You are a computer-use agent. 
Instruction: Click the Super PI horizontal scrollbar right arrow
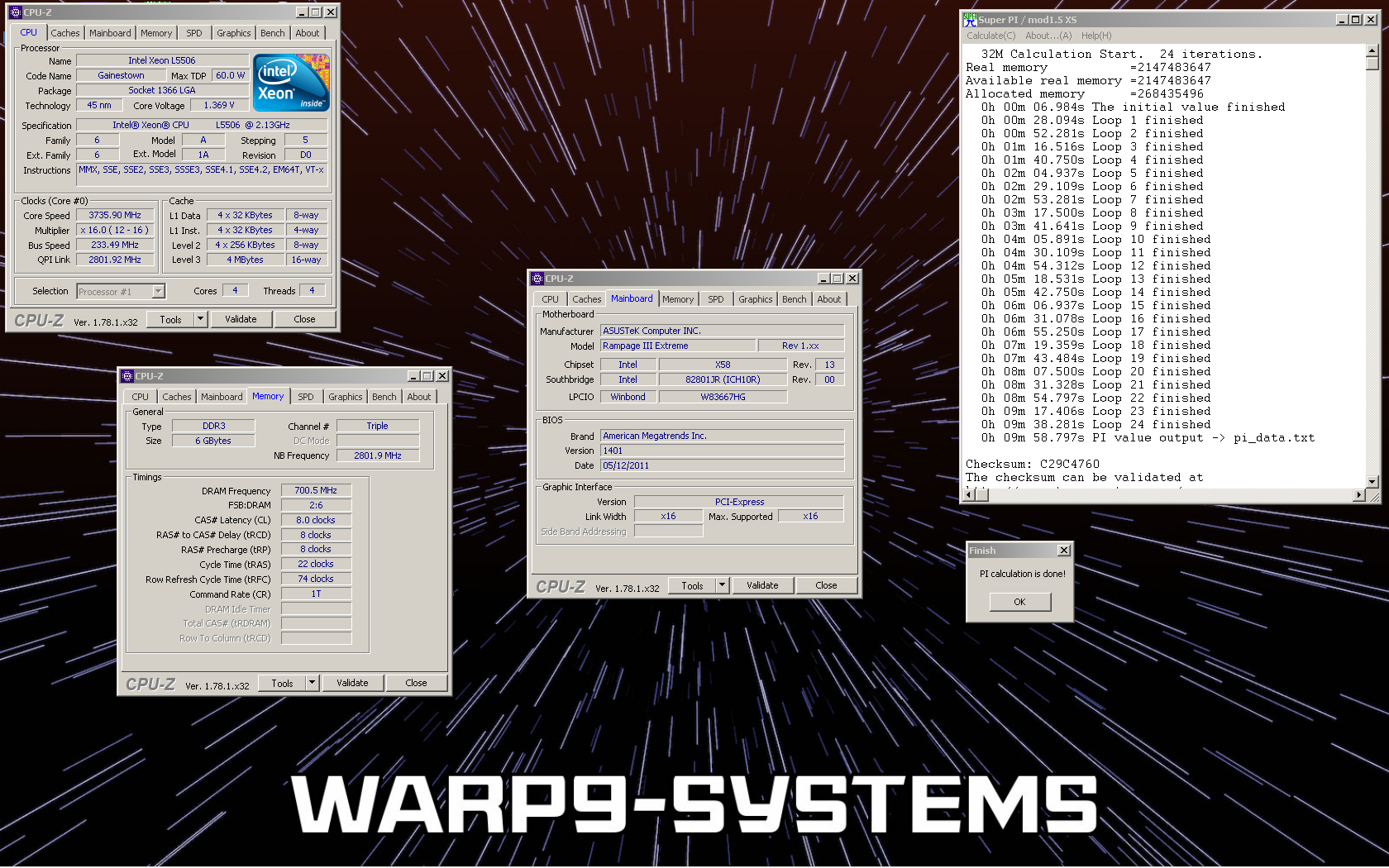[1359, 494]
